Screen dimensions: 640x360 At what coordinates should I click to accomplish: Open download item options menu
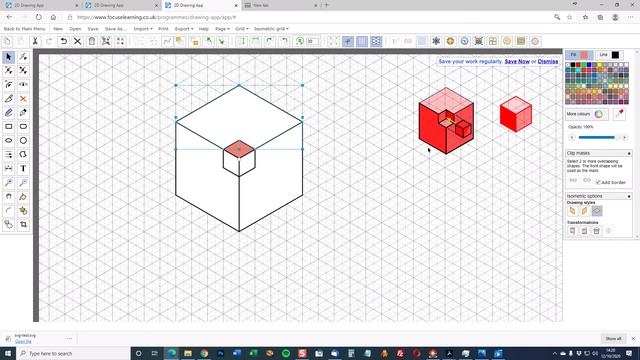point(69,338)
